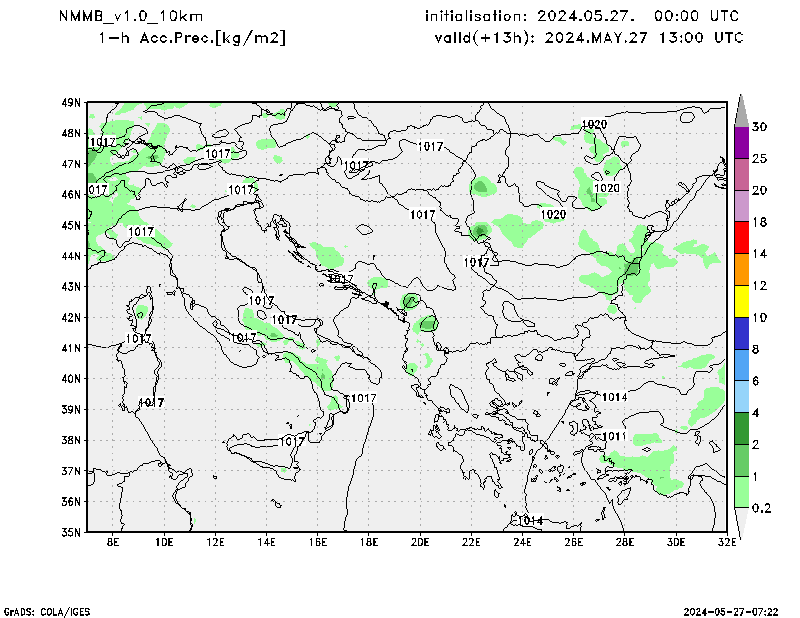This screenshot has height=618, width=800.
Task: Click the yellow 10–12 color bar segment
Action: [x=741, y=302]
